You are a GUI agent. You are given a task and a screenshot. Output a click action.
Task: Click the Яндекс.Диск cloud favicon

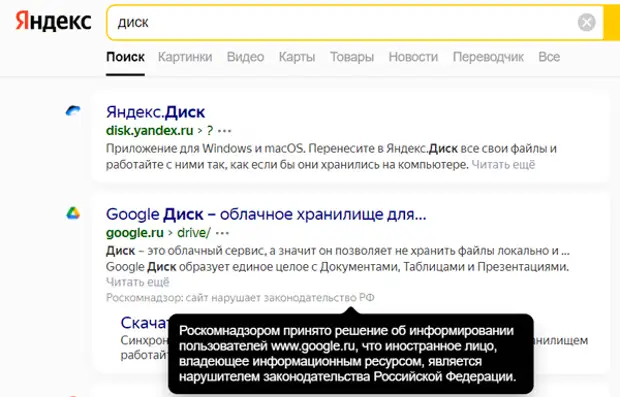[x=73, y=111]
